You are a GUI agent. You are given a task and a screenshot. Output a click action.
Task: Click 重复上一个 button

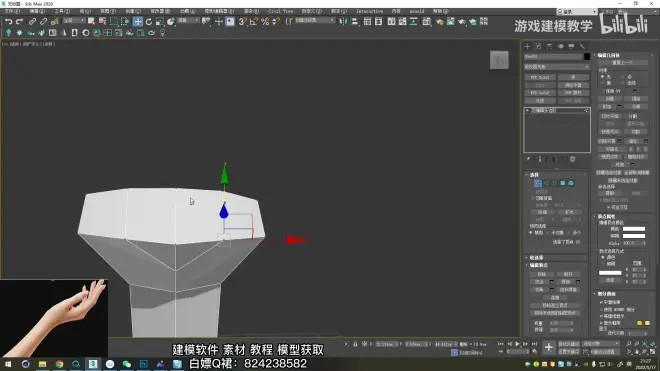point(623,63)
